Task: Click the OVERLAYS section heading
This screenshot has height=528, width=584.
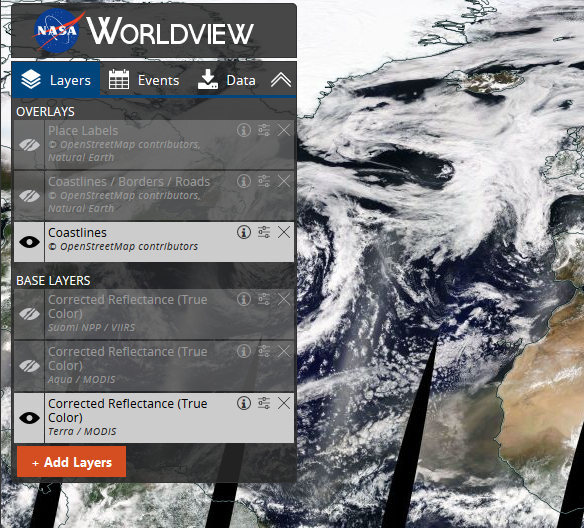Action: tap(45, 112)
